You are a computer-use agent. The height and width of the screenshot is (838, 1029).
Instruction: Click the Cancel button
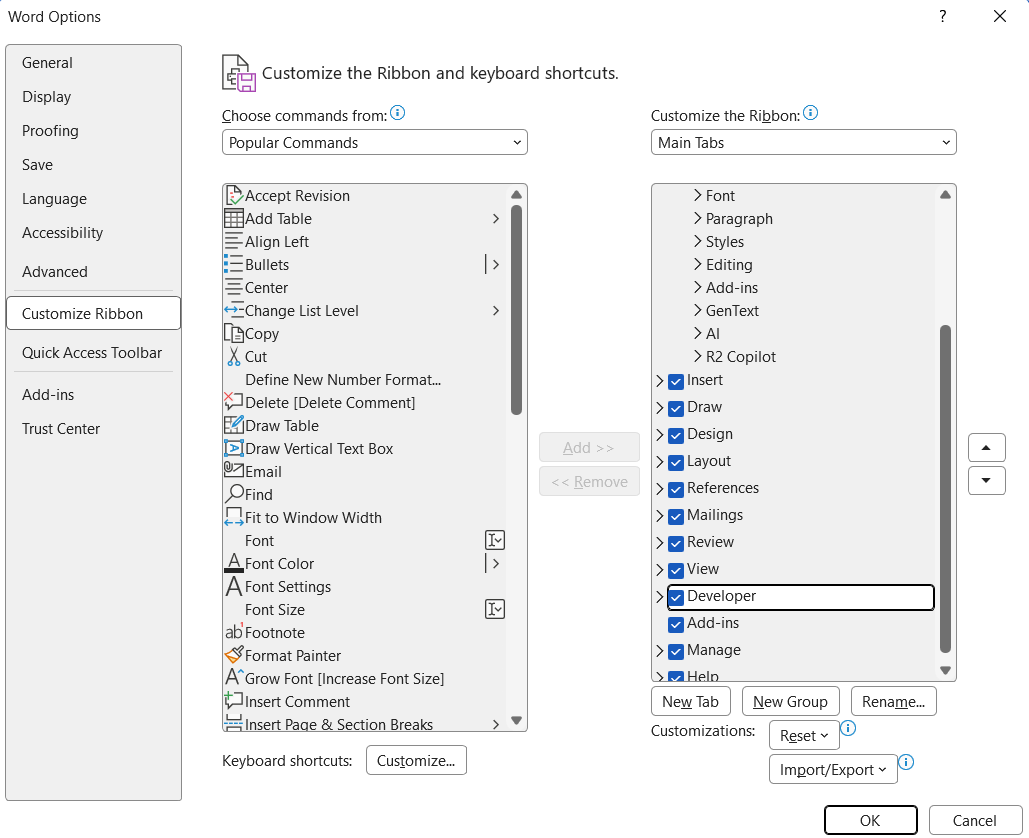[x=975, y=820]
